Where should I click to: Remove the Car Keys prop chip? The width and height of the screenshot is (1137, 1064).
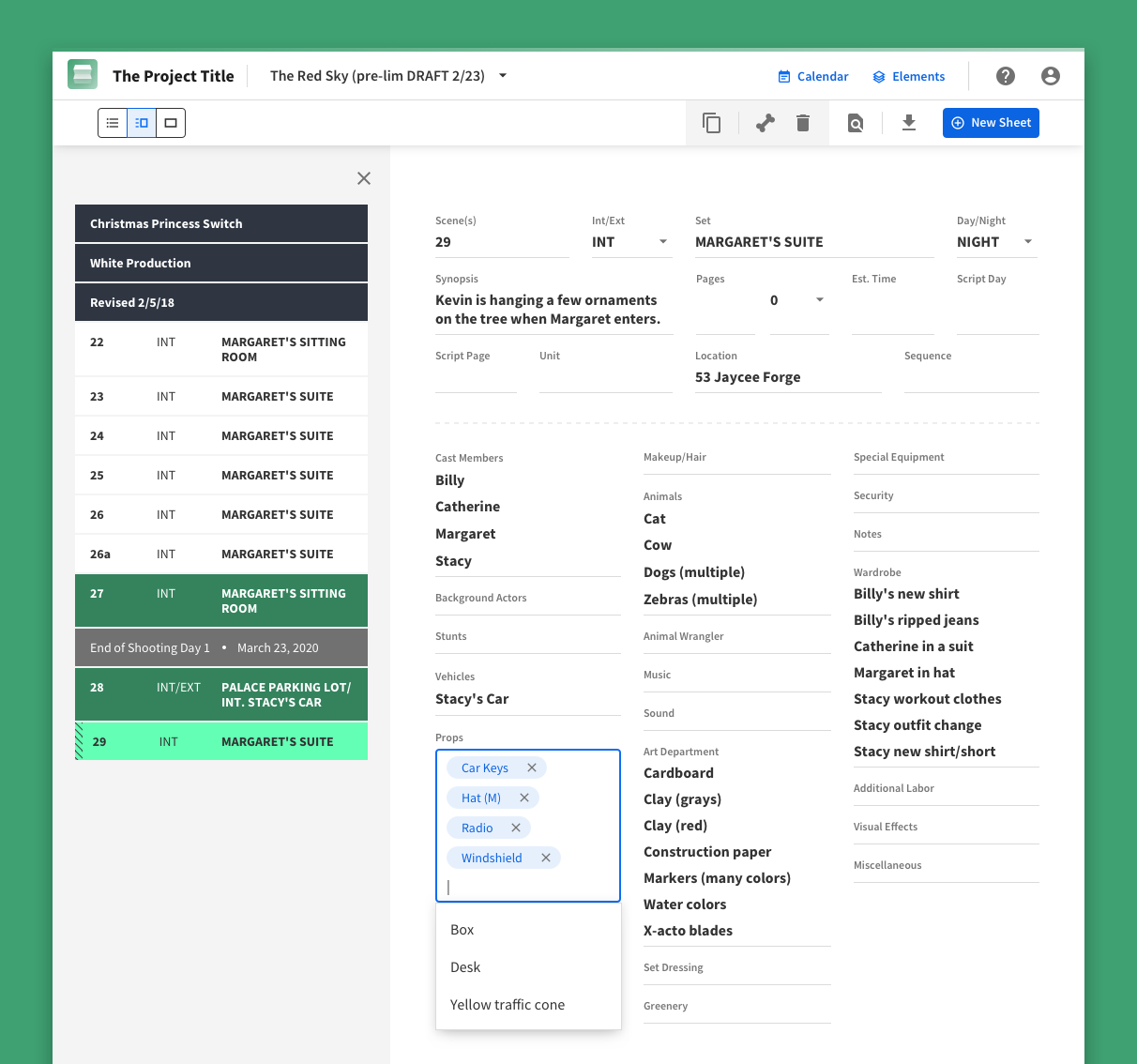coord(532,768)
